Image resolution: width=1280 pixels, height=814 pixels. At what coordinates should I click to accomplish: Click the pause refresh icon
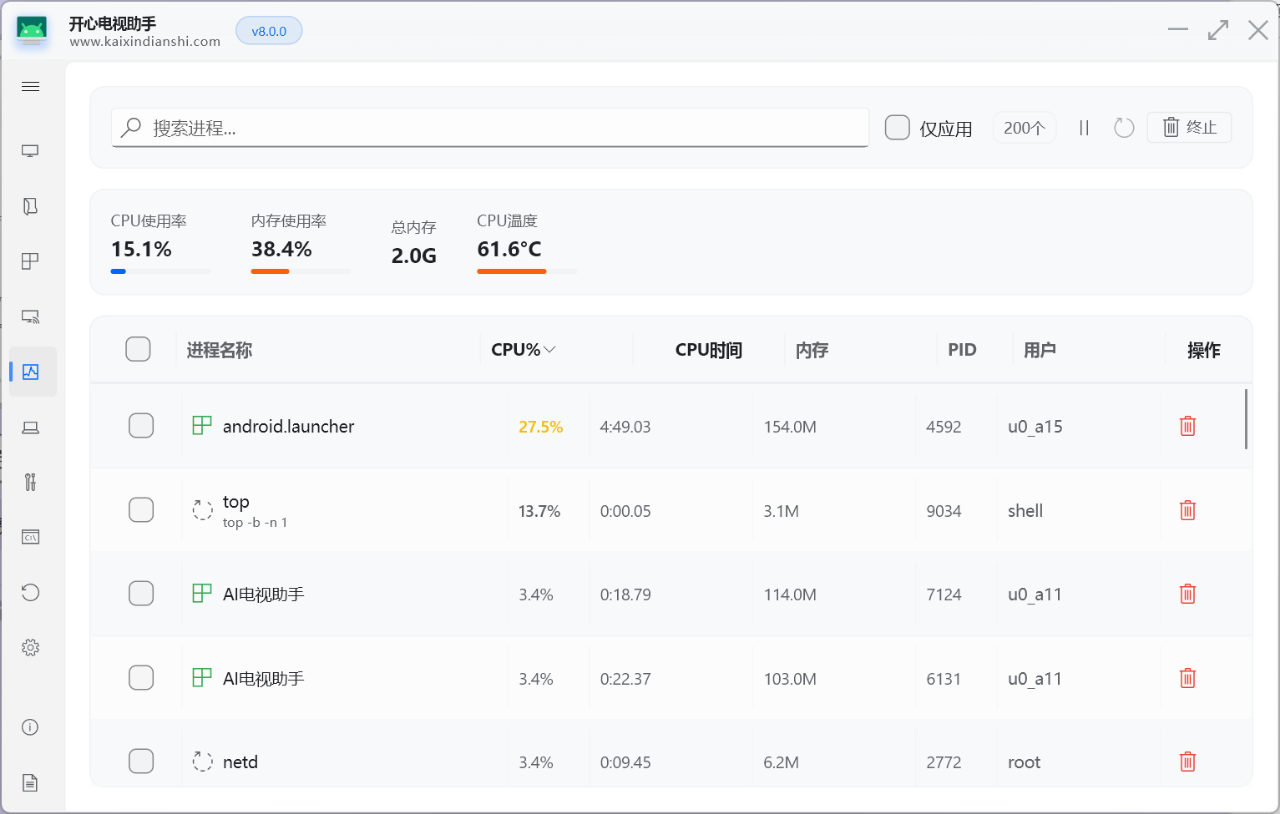(x=1084, y=128)
